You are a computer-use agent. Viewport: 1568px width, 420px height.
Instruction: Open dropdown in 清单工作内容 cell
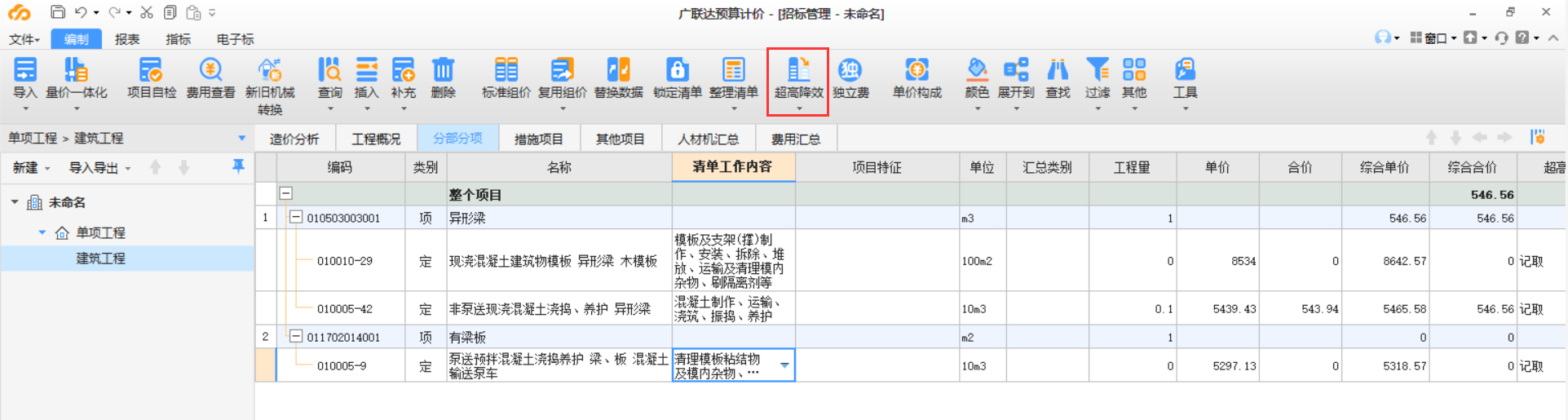click(784, 365)
